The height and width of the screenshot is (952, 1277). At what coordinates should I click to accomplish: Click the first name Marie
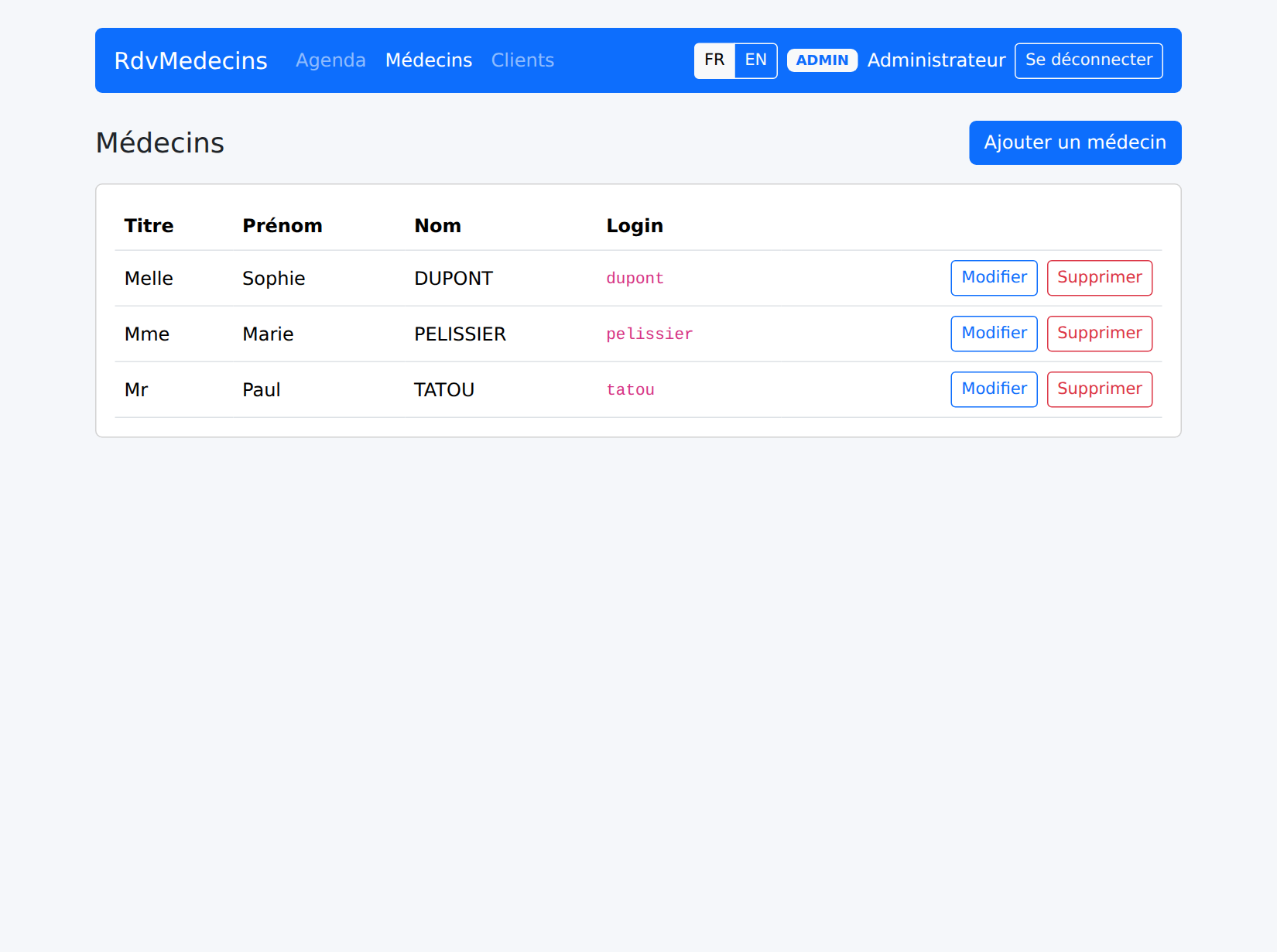click(268, 334)
